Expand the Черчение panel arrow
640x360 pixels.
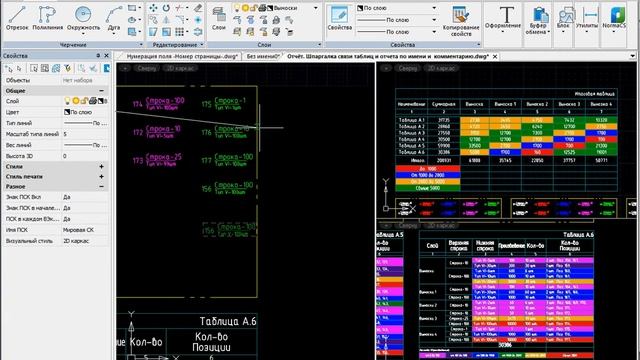pos(141,44)
